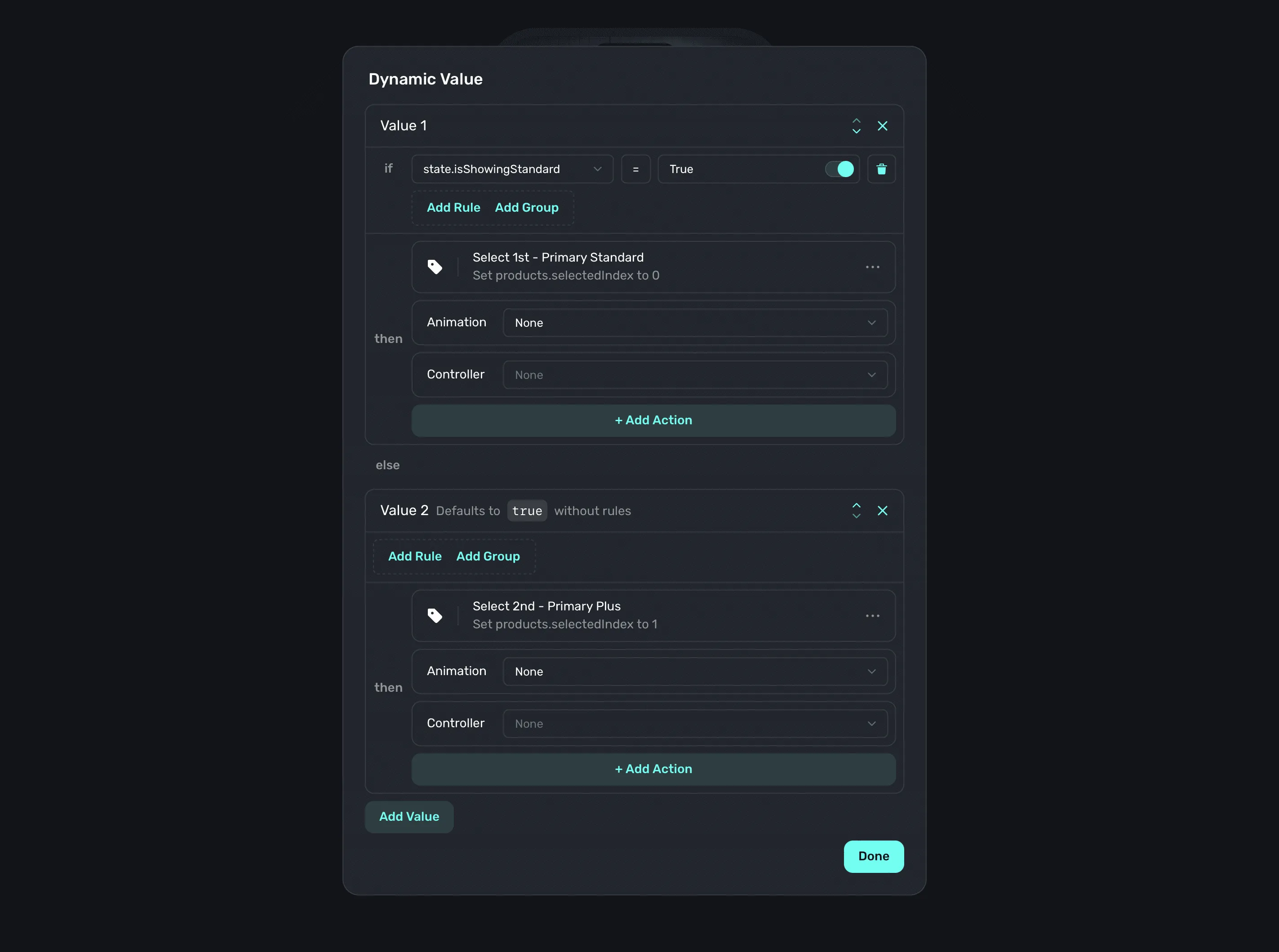This screenshot has height=952, width=1279.
Task: Change the equals operator button
Action: coord(635,169)
